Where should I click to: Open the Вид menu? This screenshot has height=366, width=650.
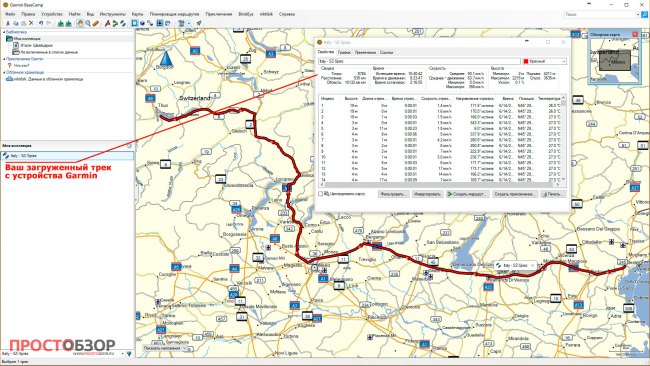(90, 14)
